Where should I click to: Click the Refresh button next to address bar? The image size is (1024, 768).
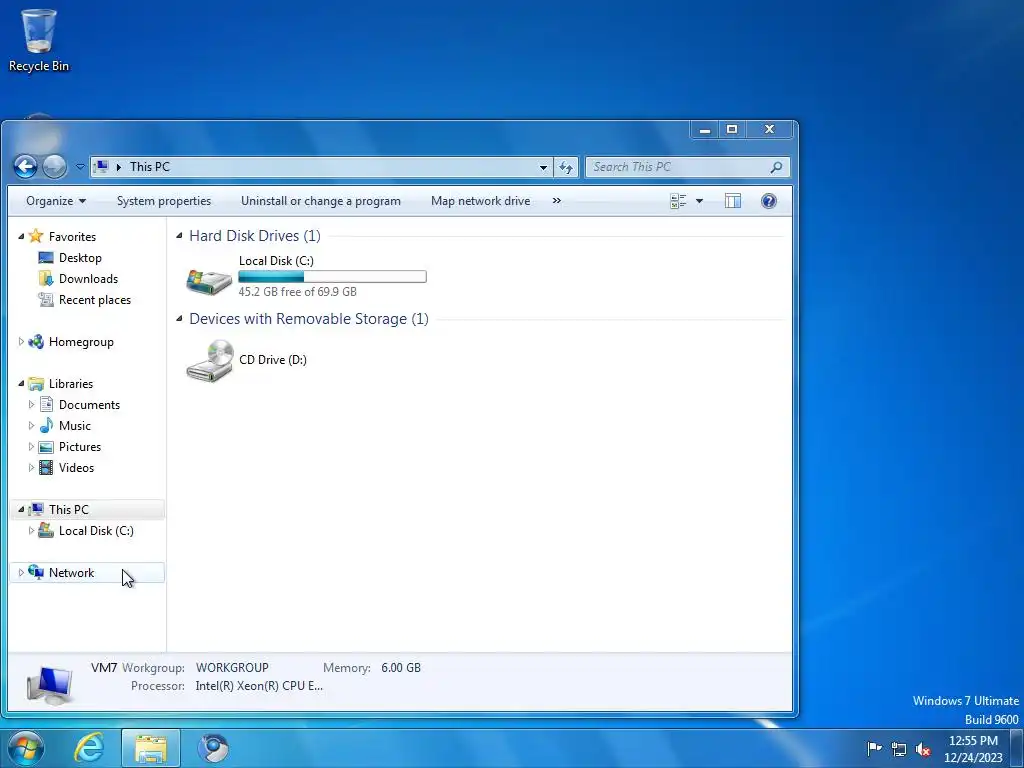pos(566,167)
